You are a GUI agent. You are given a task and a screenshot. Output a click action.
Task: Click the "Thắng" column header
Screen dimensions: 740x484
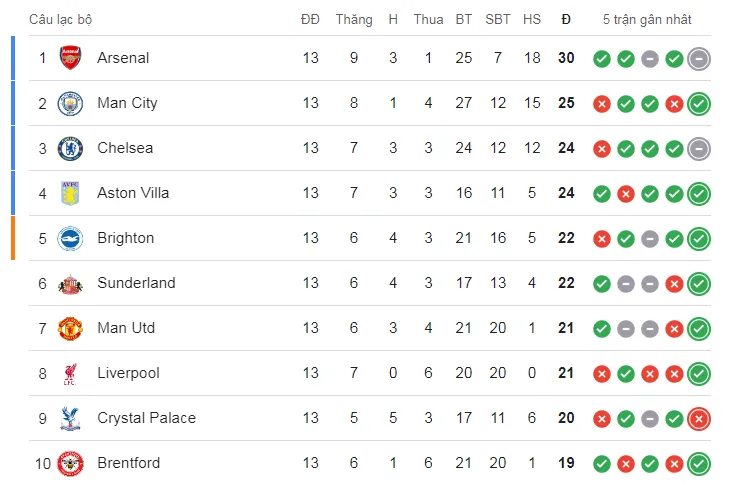(x=354, y=19)
